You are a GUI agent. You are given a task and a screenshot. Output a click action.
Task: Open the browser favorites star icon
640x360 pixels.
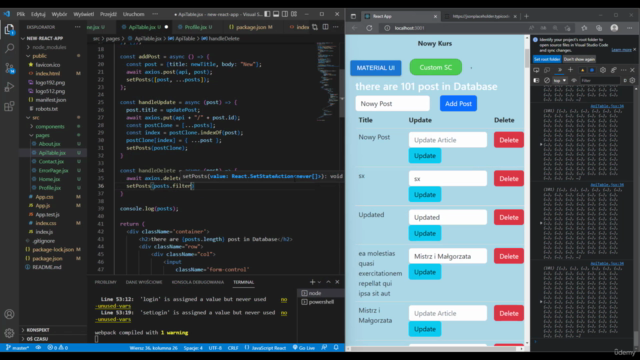[x=584, y=28]
